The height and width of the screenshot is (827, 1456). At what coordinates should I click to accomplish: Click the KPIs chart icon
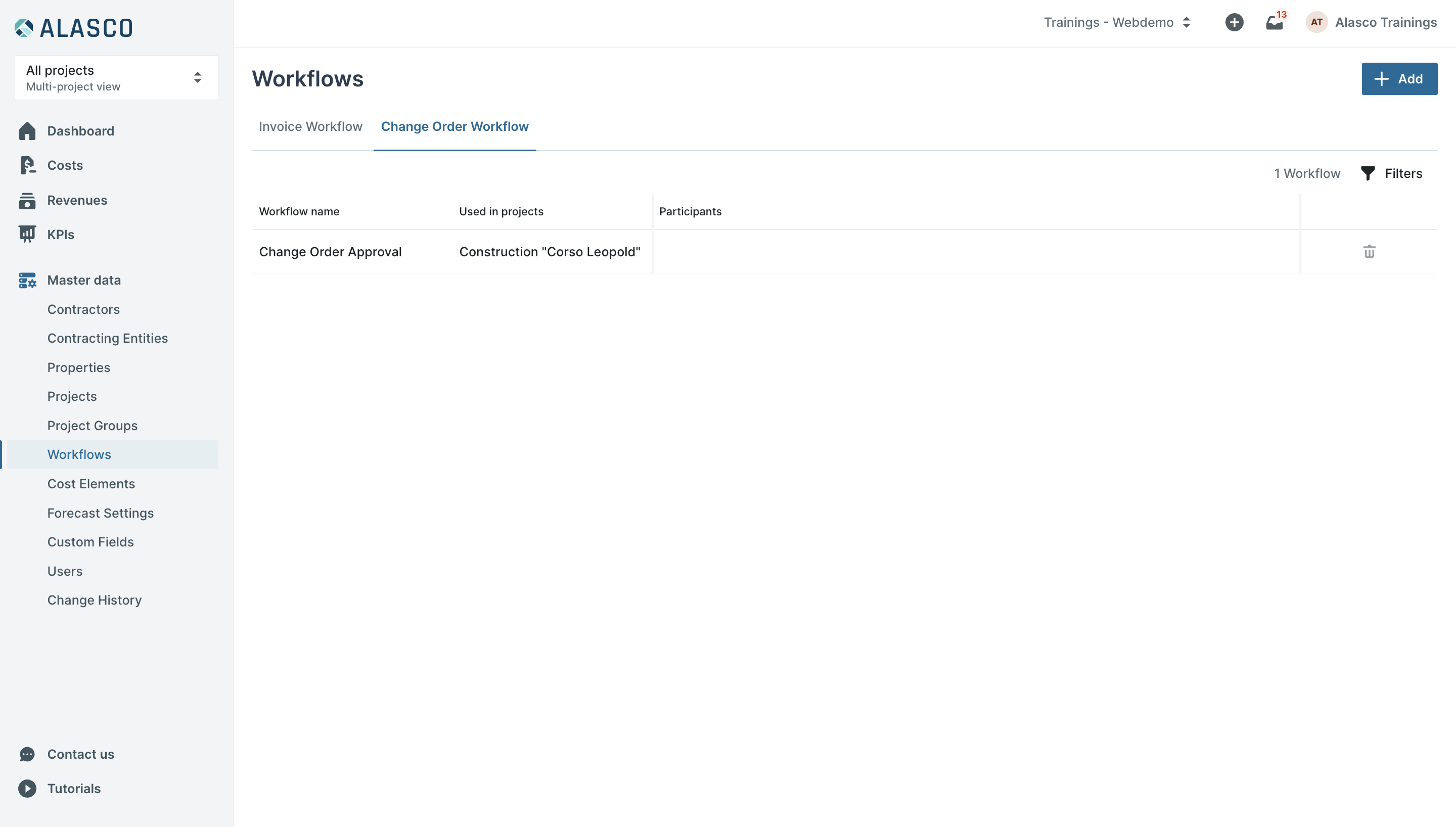click(27, 234)
